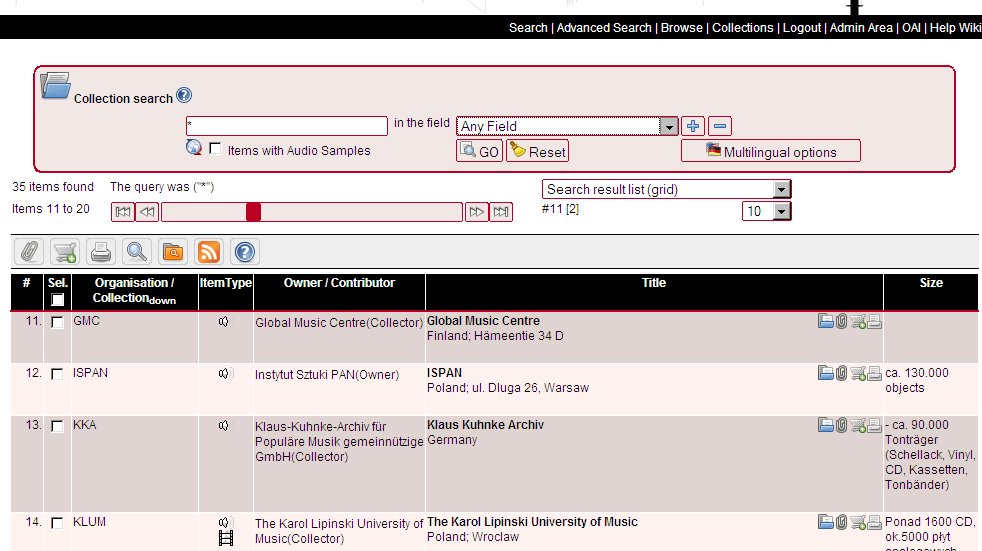Screen dimensions: 982x551
Task: Jump to the last results page
Action: (501, 212)
